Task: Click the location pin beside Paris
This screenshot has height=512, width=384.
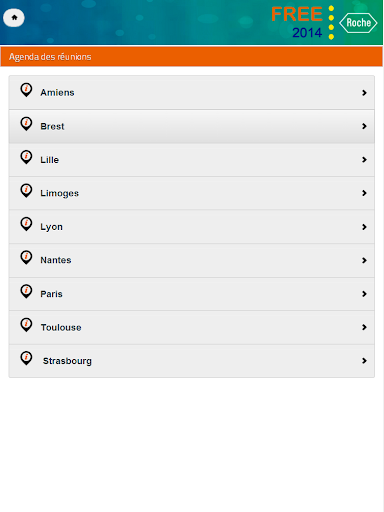Action: click(26, 291)
